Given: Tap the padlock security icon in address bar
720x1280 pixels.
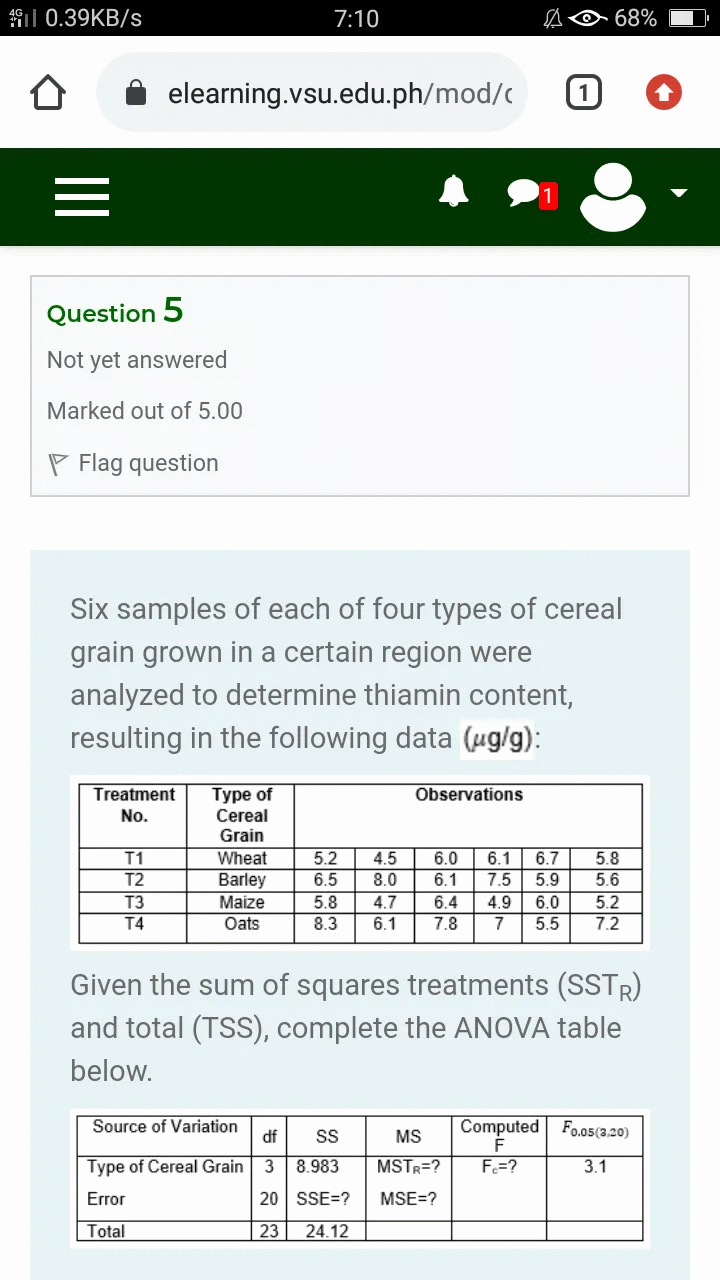Looking at the screenshot, I should tap(136, 93).
